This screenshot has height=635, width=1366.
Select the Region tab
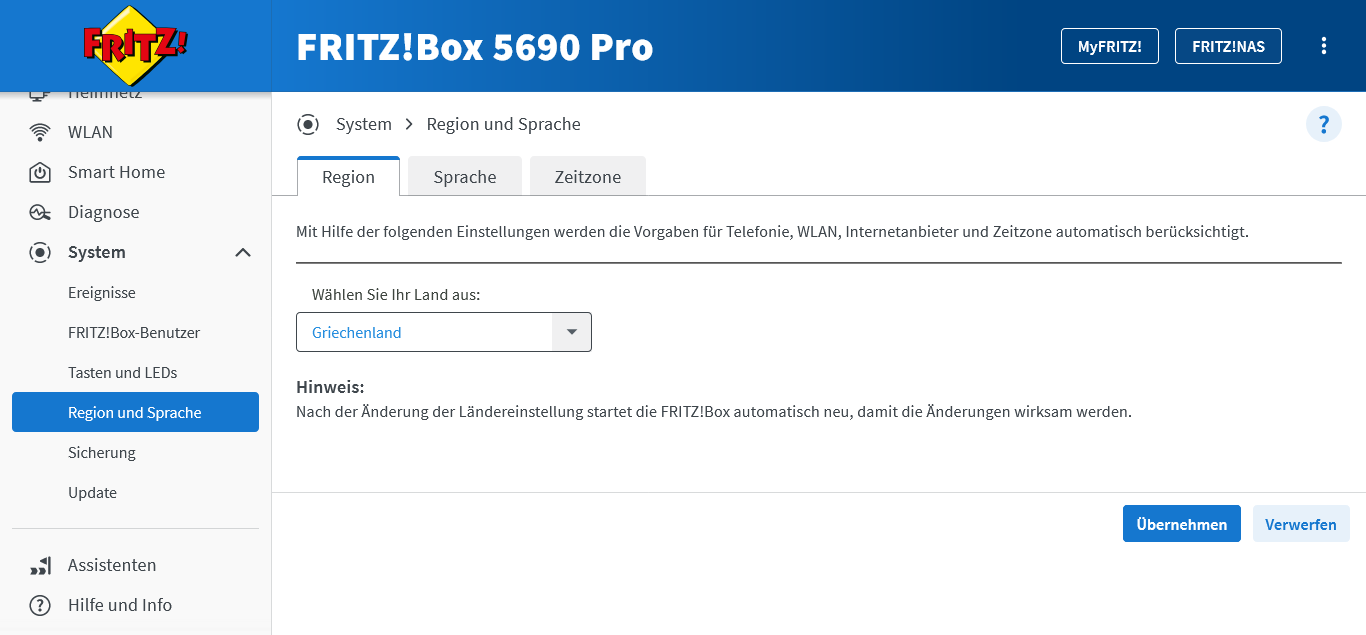pos(348,177)
